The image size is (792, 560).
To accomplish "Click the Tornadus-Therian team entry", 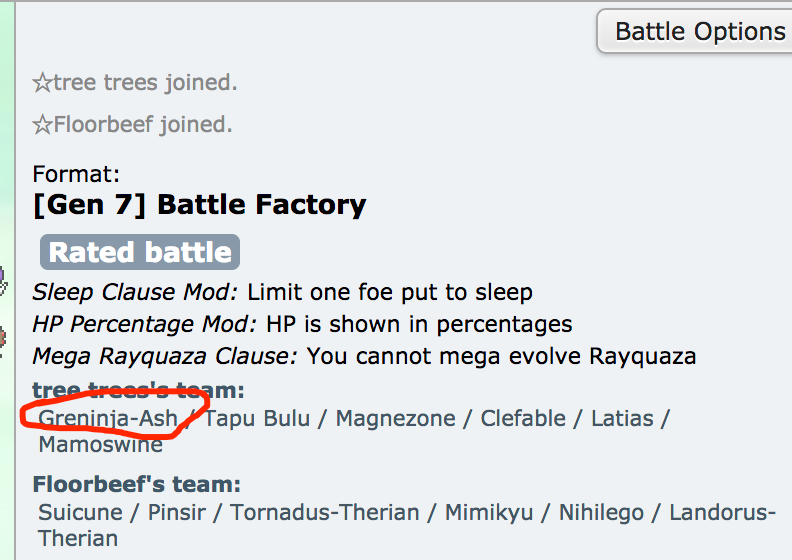I will [324, 512].
